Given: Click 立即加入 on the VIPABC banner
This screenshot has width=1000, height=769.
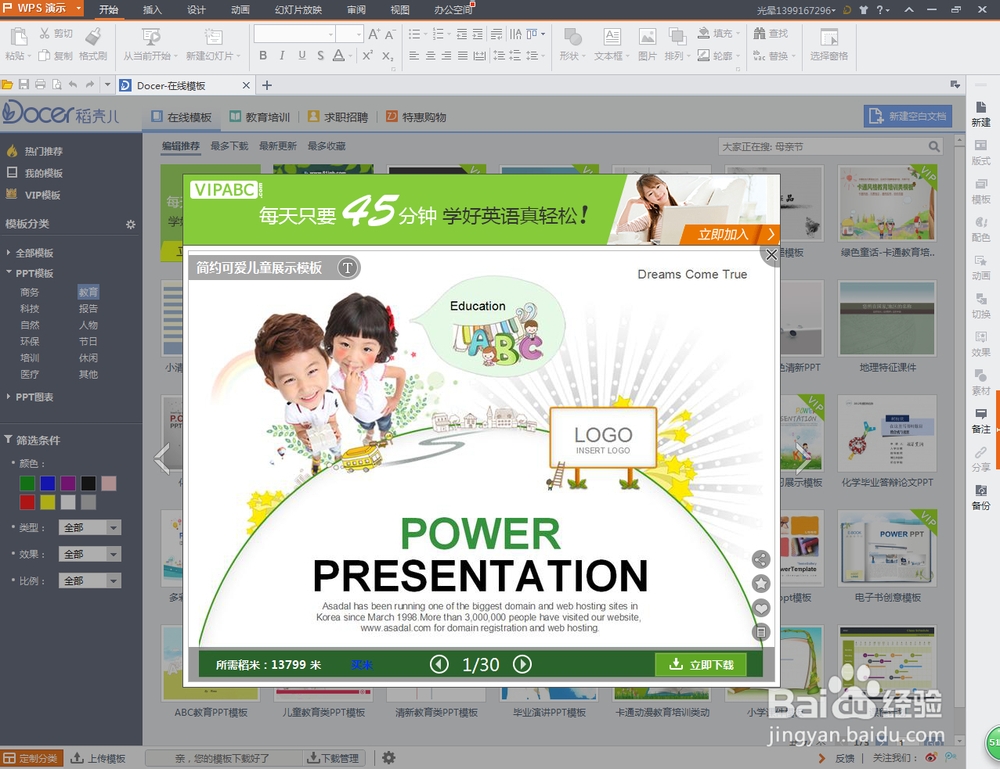Looking at the screenshot, I should (x=730, y=234).
